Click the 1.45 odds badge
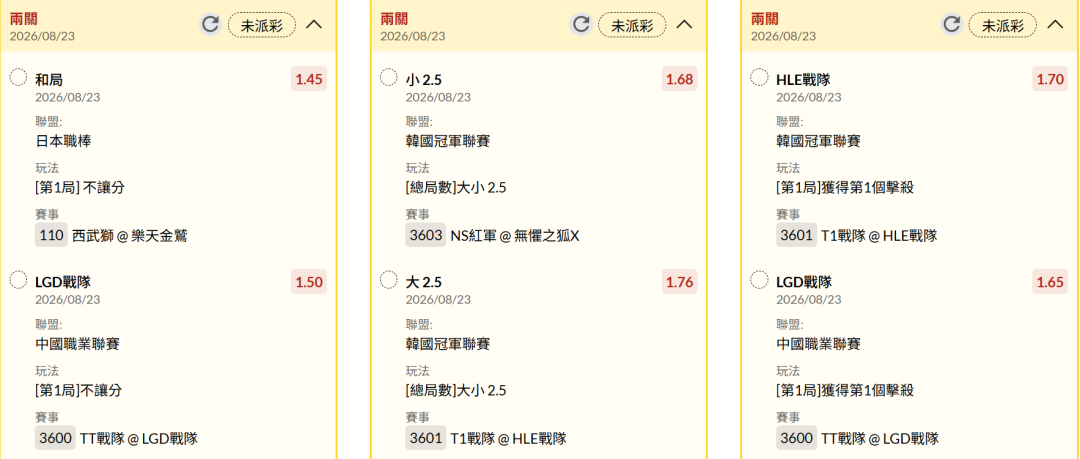Viewport: 1080px width, 459px height. (x=309, y=79)
